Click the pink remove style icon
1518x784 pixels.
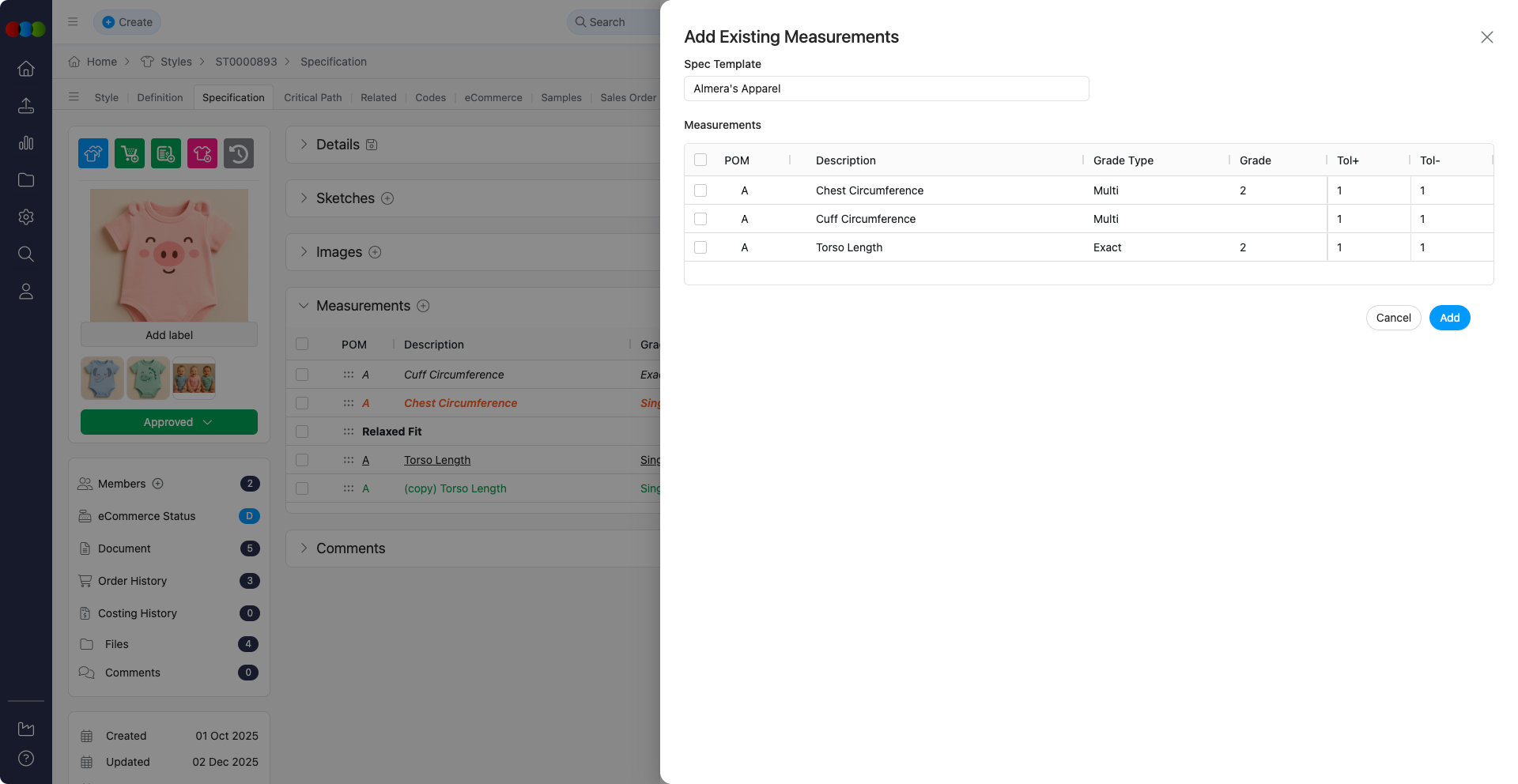(x=202, y=153)
